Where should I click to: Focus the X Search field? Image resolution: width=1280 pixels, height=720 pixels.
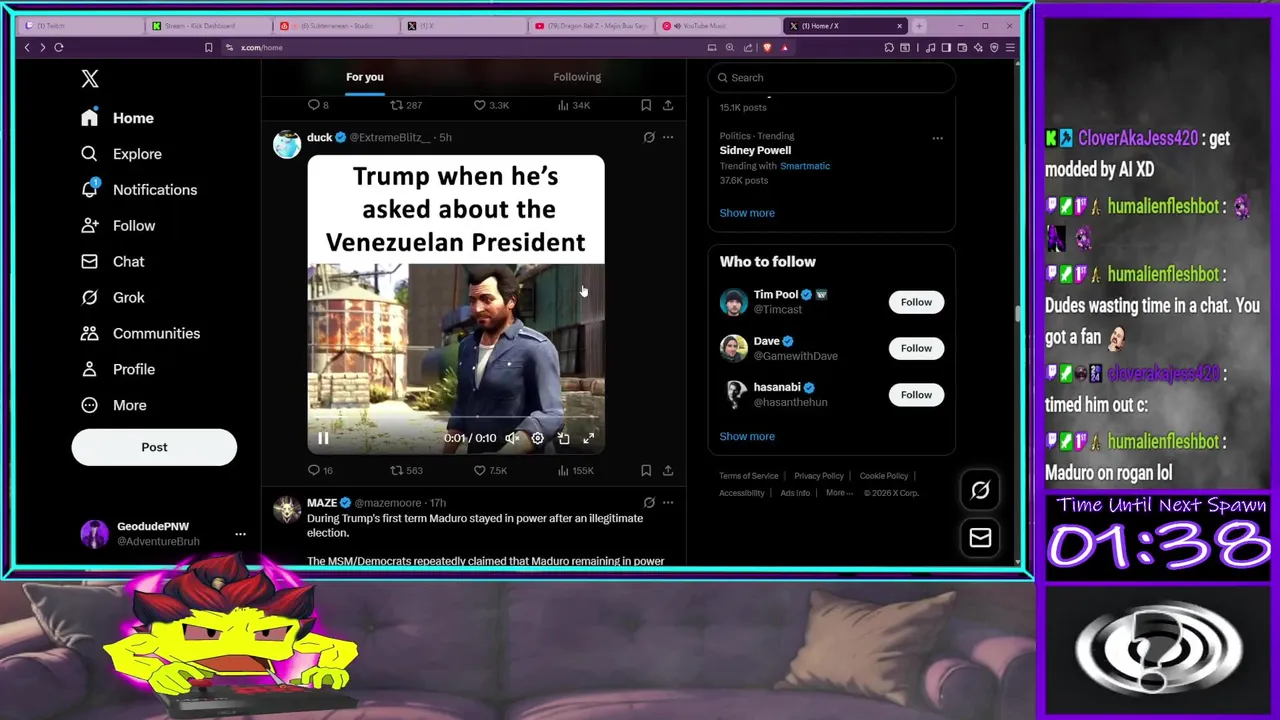(831, 78)
